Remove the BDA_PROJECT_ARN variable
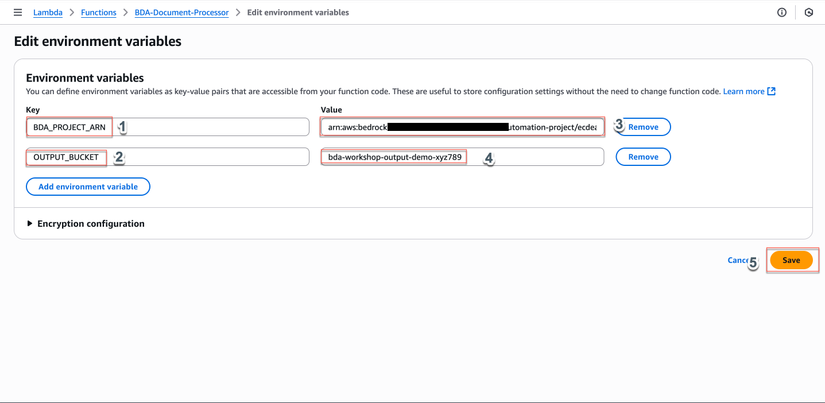 [644, 127]
